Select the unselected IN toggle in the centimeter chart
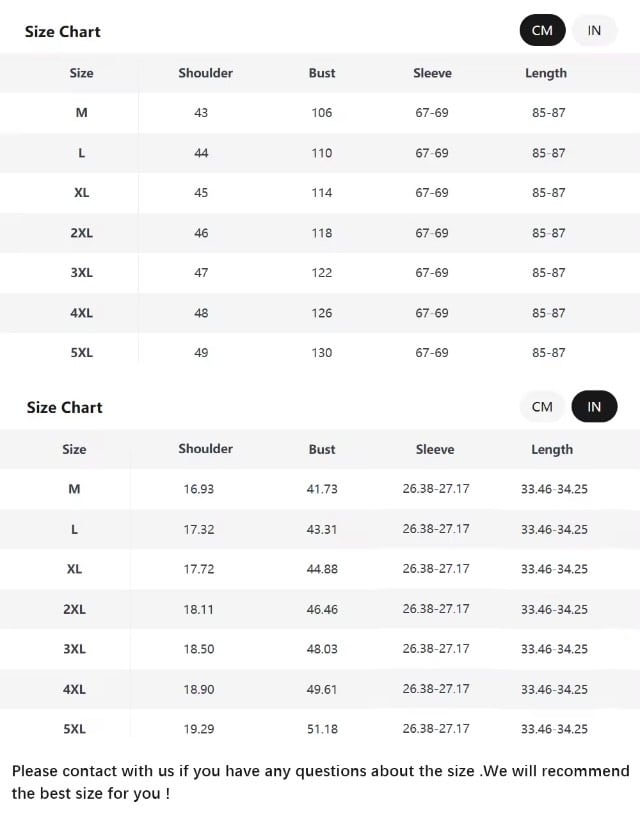 tap(594, 30)
